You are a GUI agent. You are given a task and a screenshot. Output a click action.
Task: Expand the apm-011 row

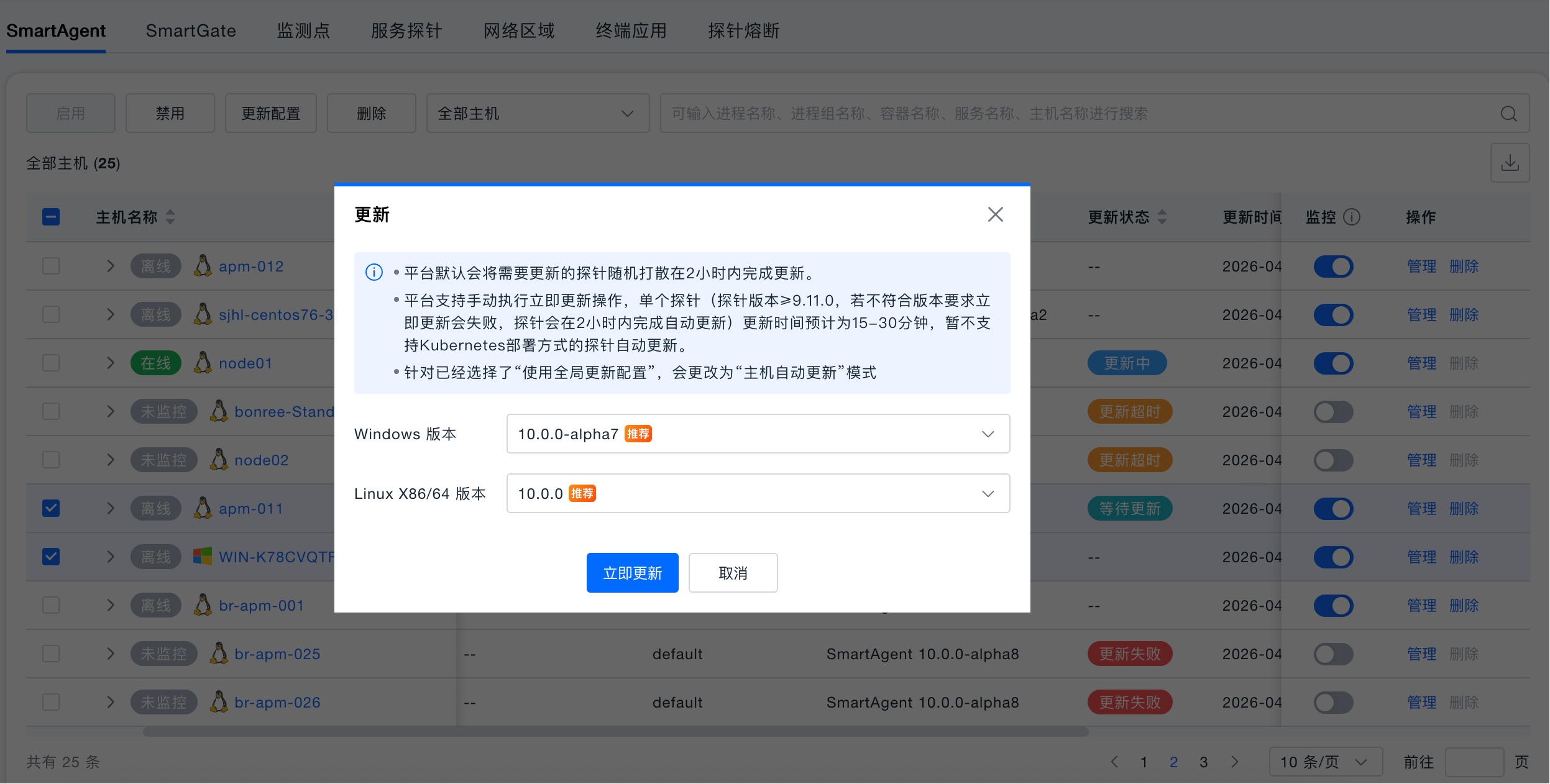[x=111, y=508]
